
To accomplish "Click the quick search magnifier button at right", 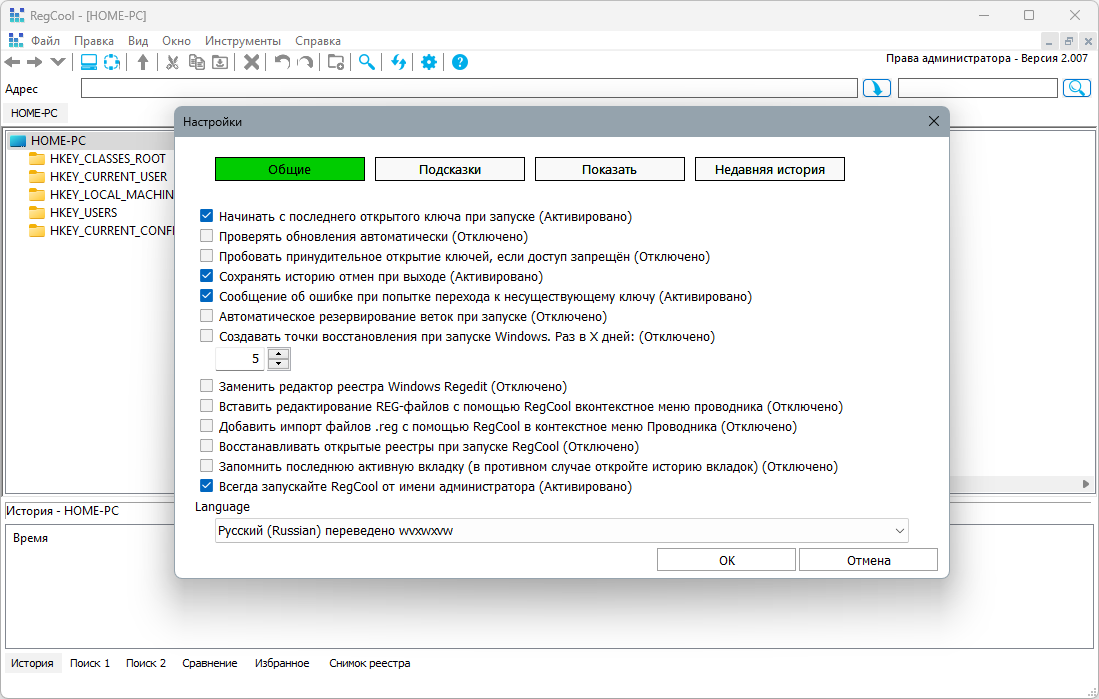I will (1077, 88).
